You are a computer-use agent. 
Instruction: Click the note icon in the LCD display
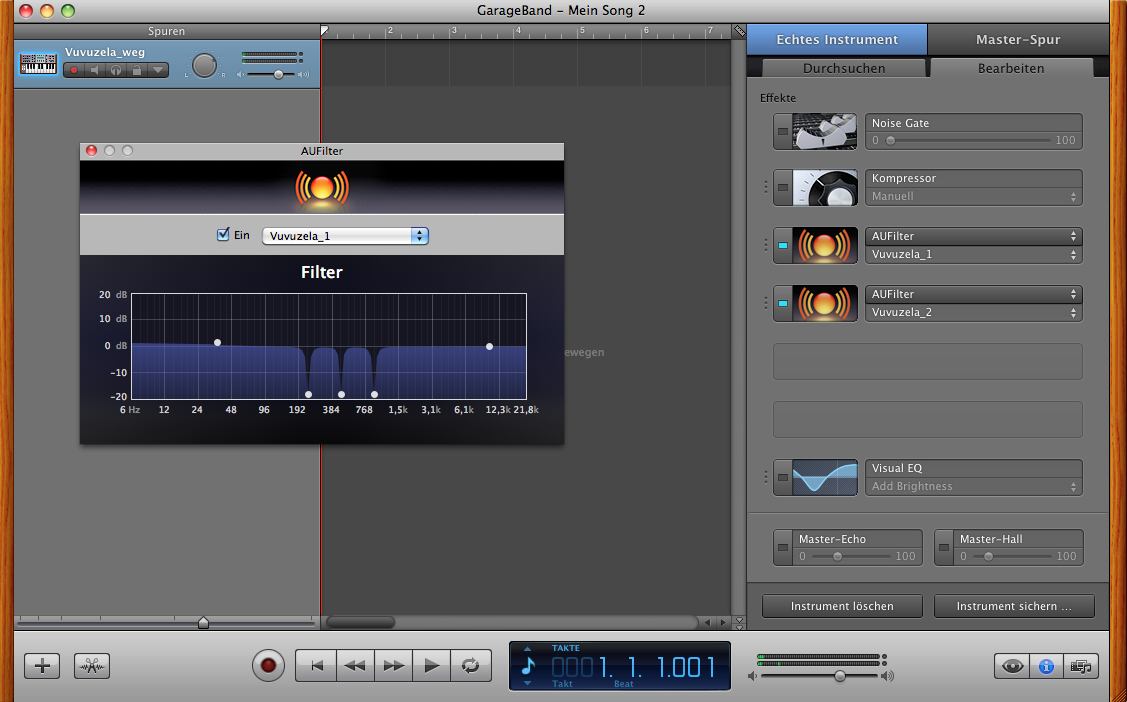tap(528, 666)
